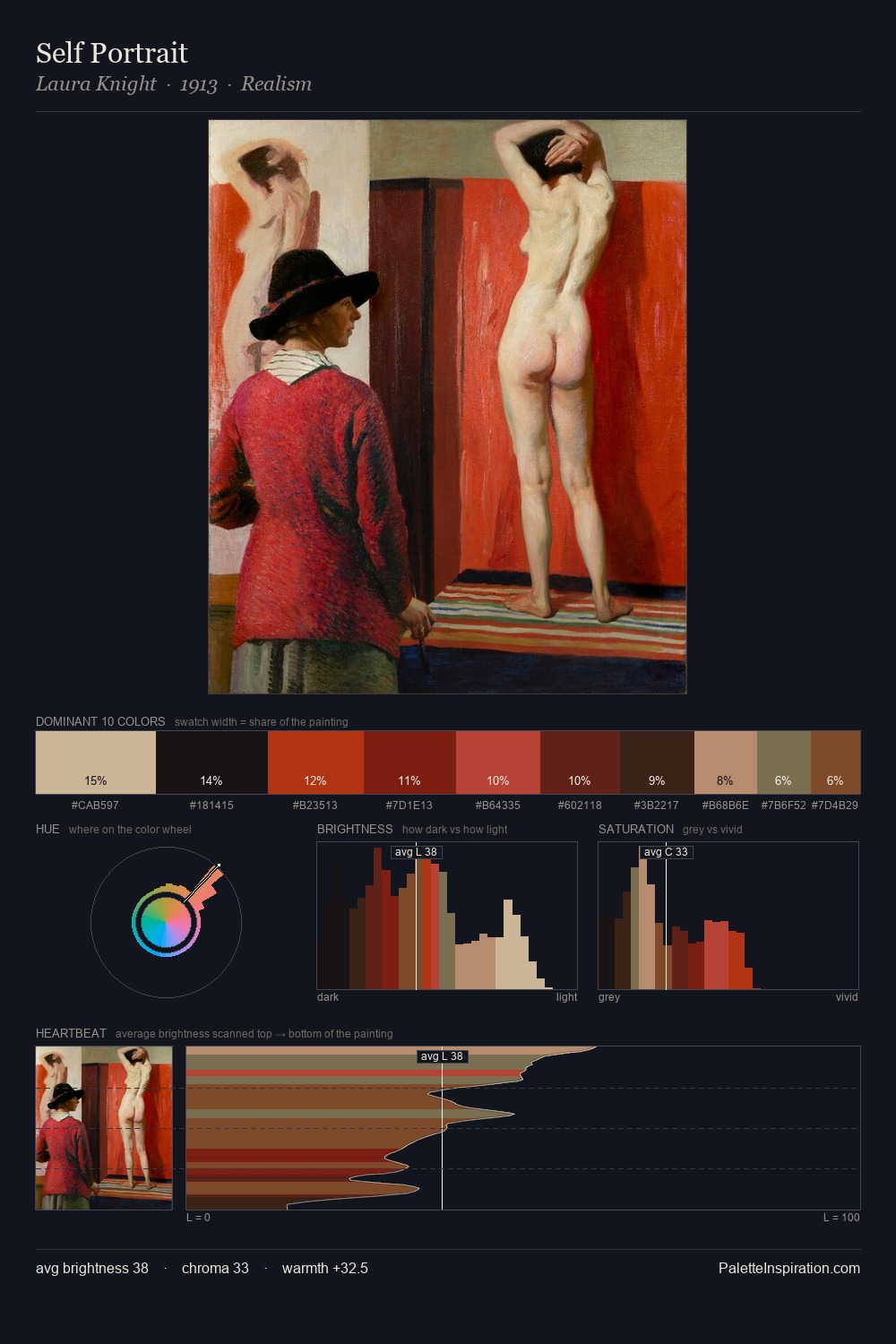Click the 'L = 0' axis label

(x=198, y=1218)
